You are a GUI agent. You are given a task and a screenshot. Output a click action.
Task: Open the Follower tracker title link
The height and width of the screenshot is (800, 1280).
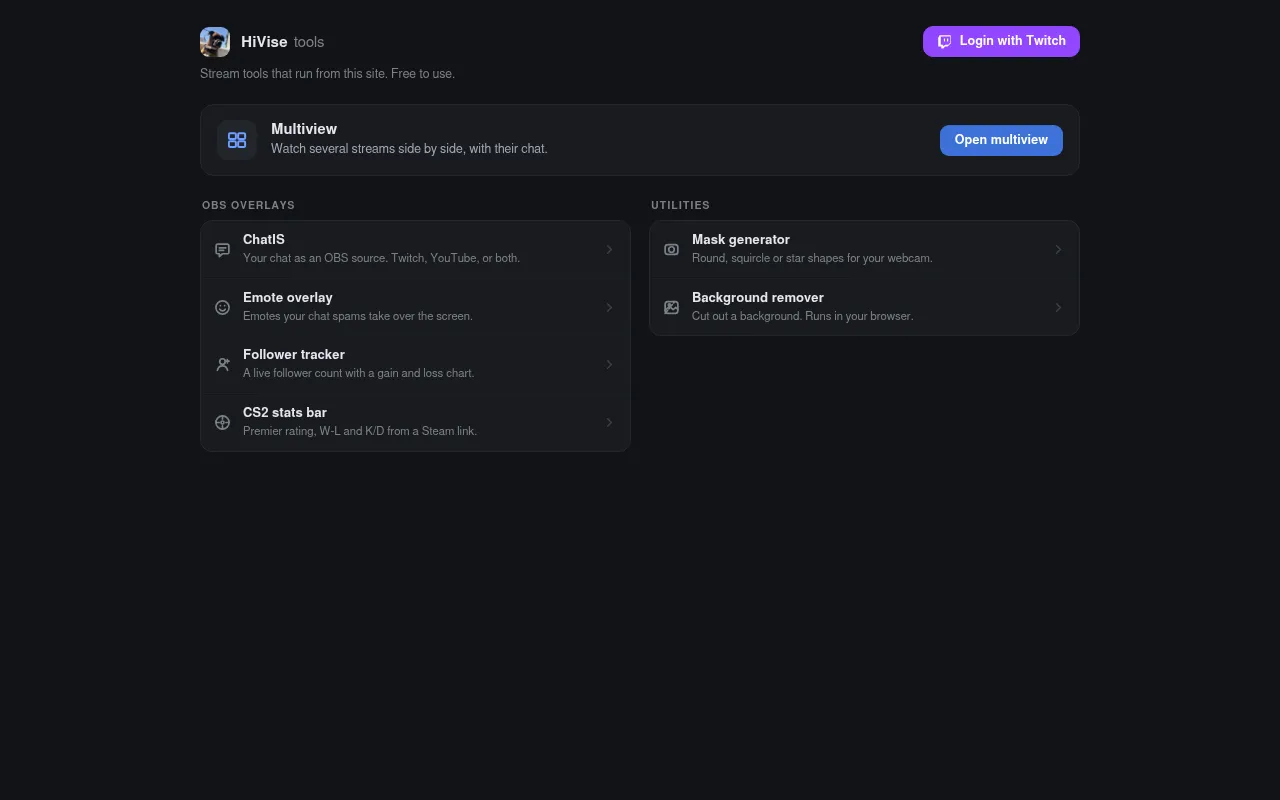pos(294,355)
